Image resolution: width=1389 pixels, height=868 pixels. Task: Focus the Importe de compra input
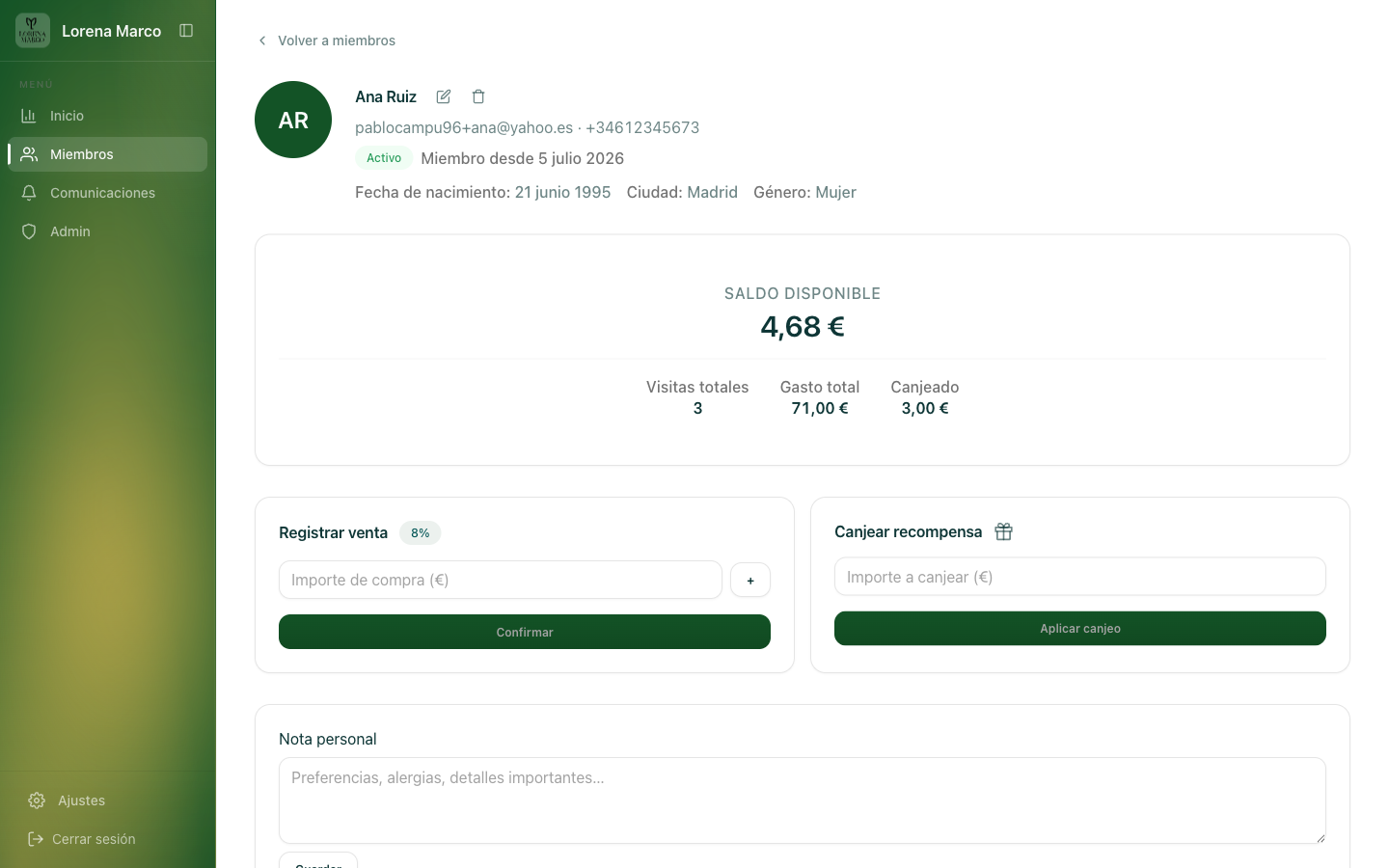coord(501,580)
